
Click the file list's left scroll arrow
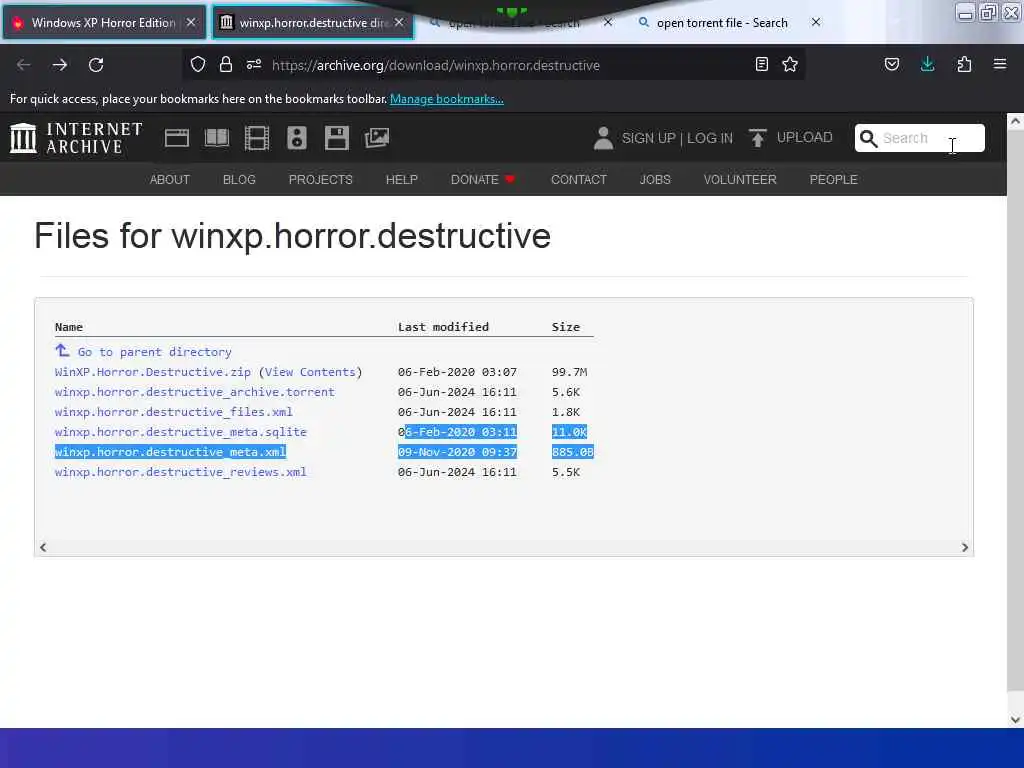pyautogui.click(x=43, y=547)
